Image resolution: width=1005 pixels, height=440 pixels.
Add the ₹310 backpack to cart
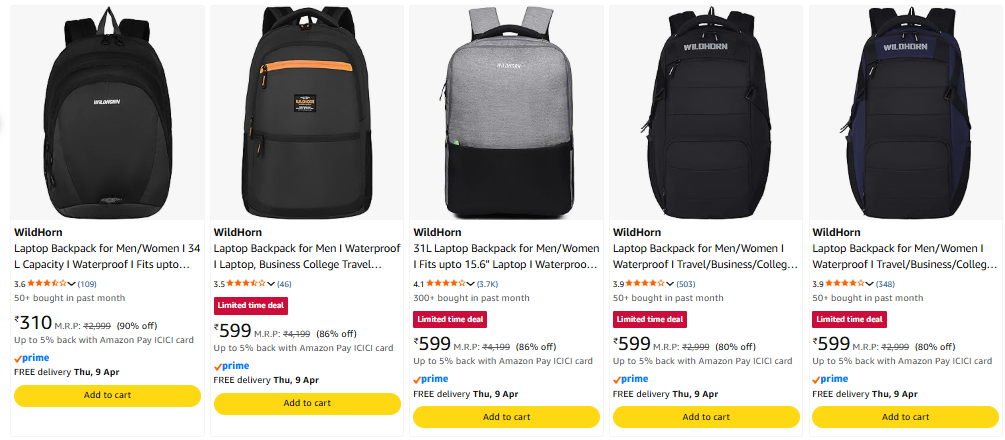click(107, 395)
